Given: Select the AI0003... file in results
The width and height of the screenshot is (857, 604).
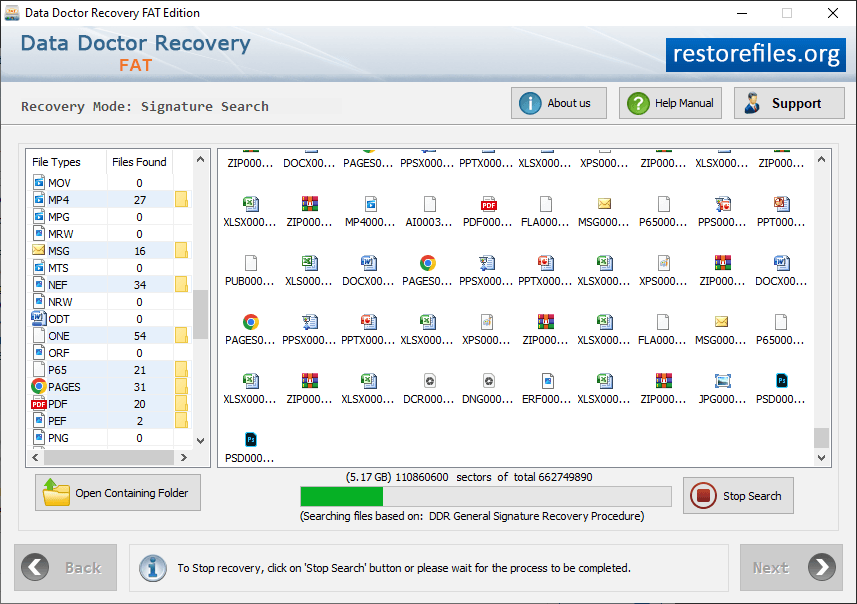Looking at the screenshot, I should (x=429, y=212).
